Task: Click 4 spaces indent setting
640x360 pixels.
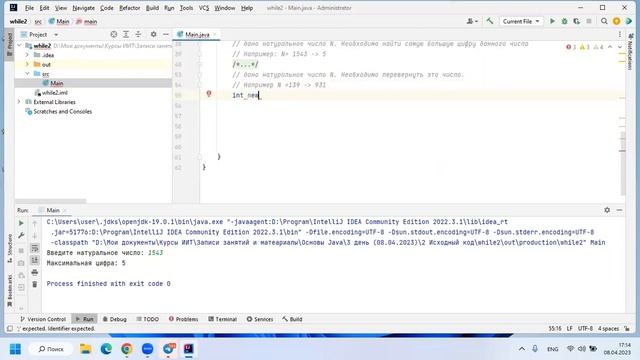Action: (608, 329)
